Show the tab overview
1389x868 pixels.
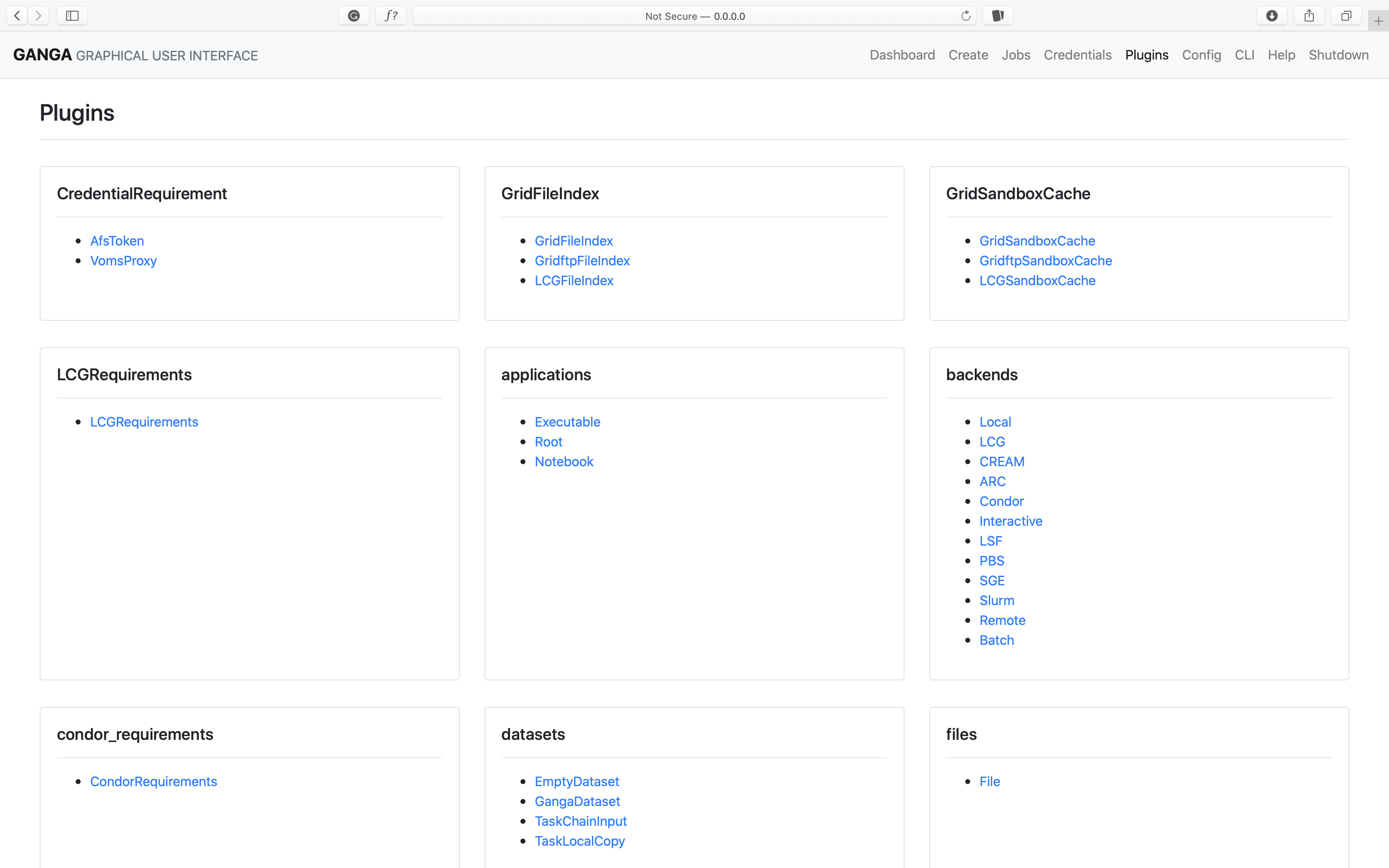click(x=1346, y=16)
